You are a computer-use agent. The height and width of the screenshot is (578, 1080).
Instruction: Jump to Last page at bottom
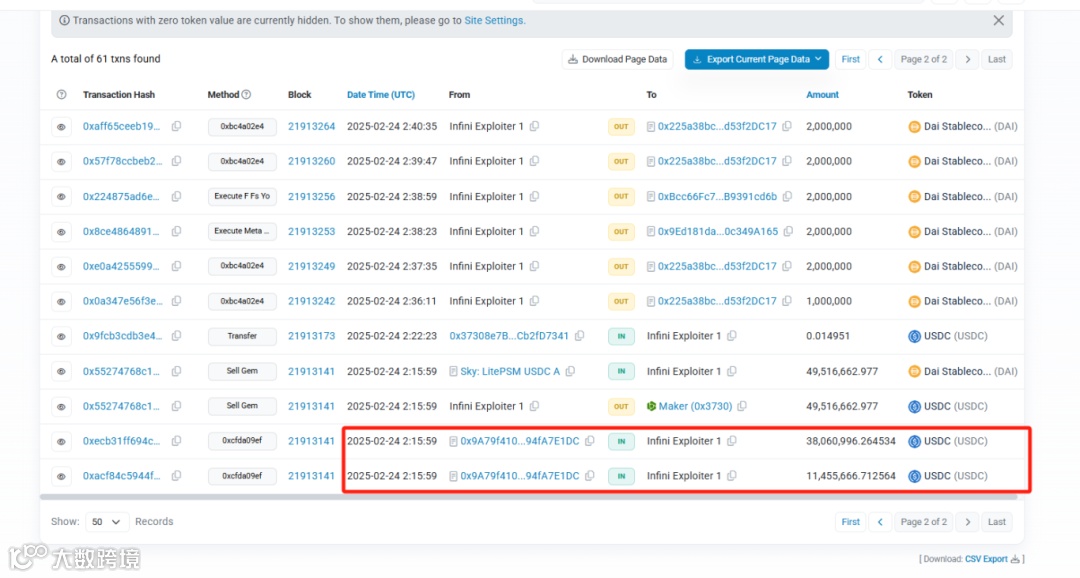[997, 522]
